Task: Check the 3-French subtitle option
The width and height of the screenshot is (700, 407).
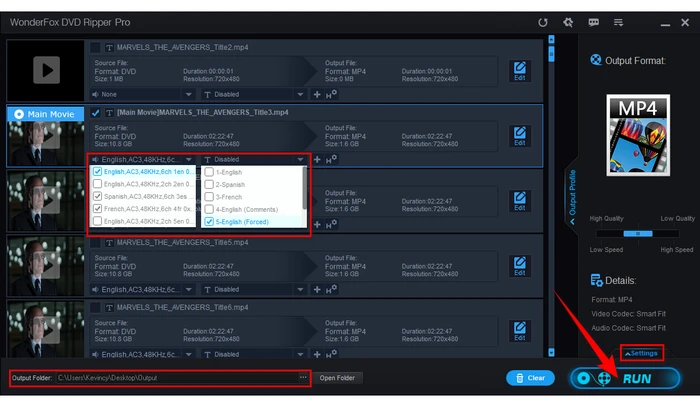Action: tap(209, 196)
